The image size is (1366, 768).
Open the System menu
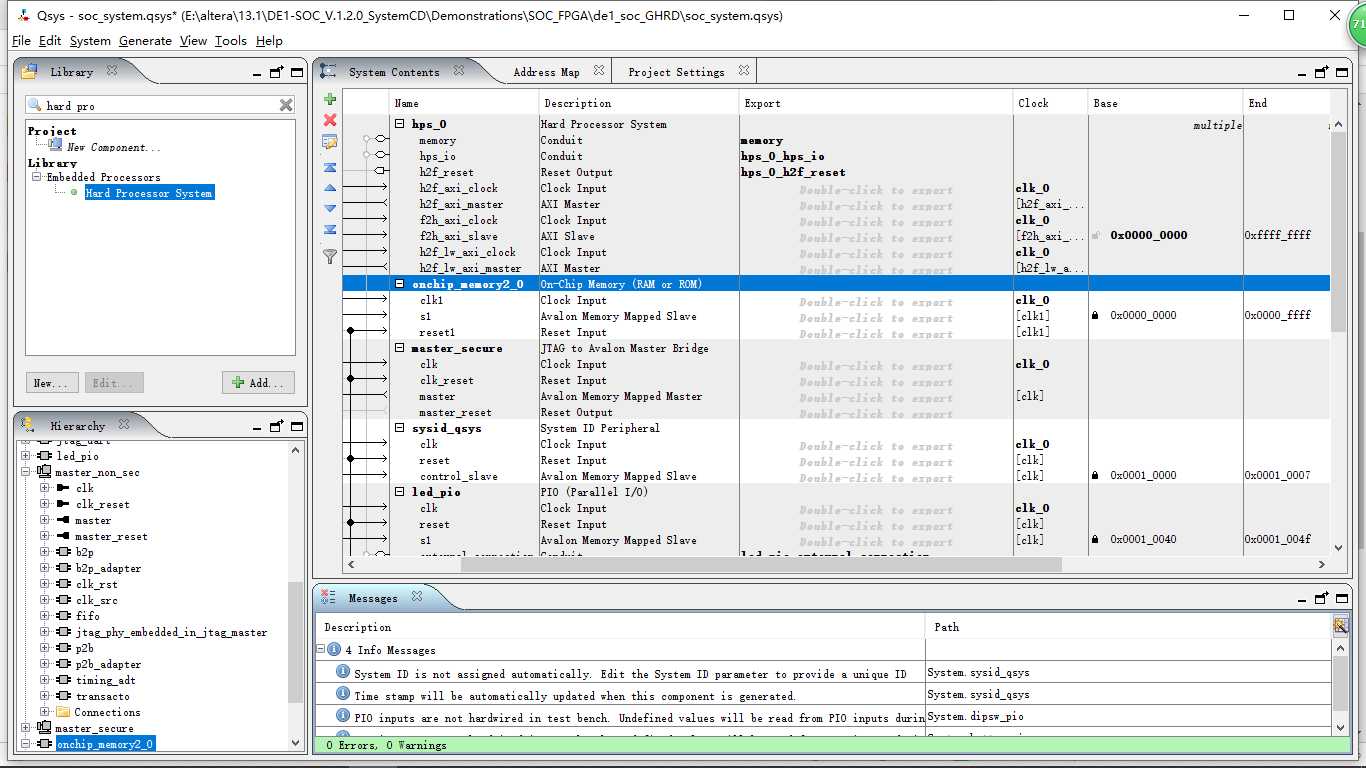pyautogui.click(x=90, y=40)
